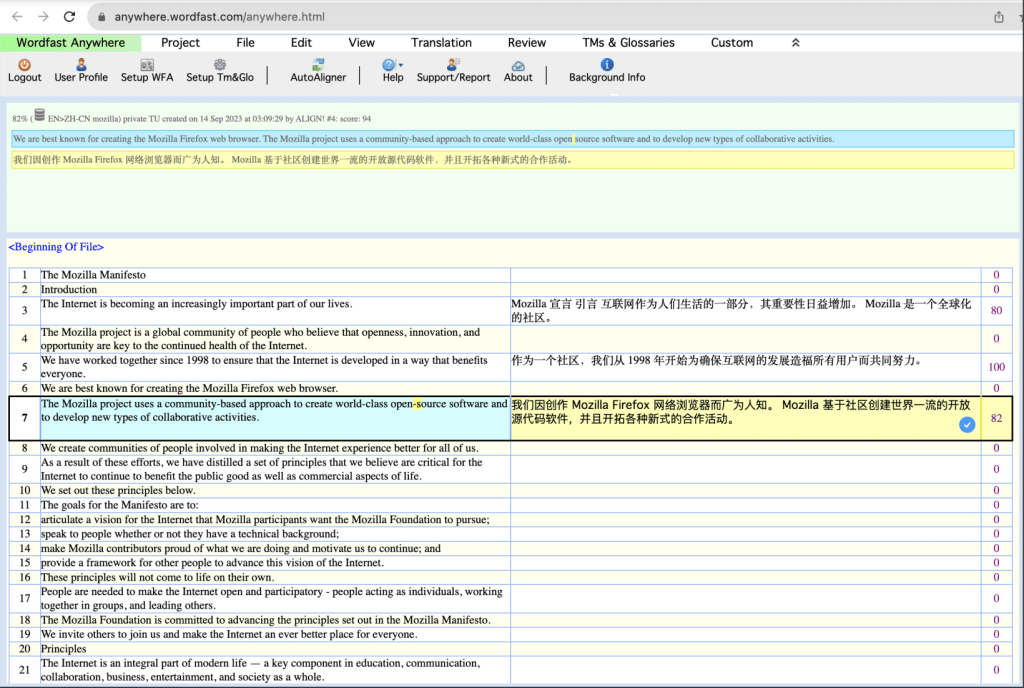Click the blue checkmark in segment 7
The height and width of the screenshot is (688, 1024).
967,425
